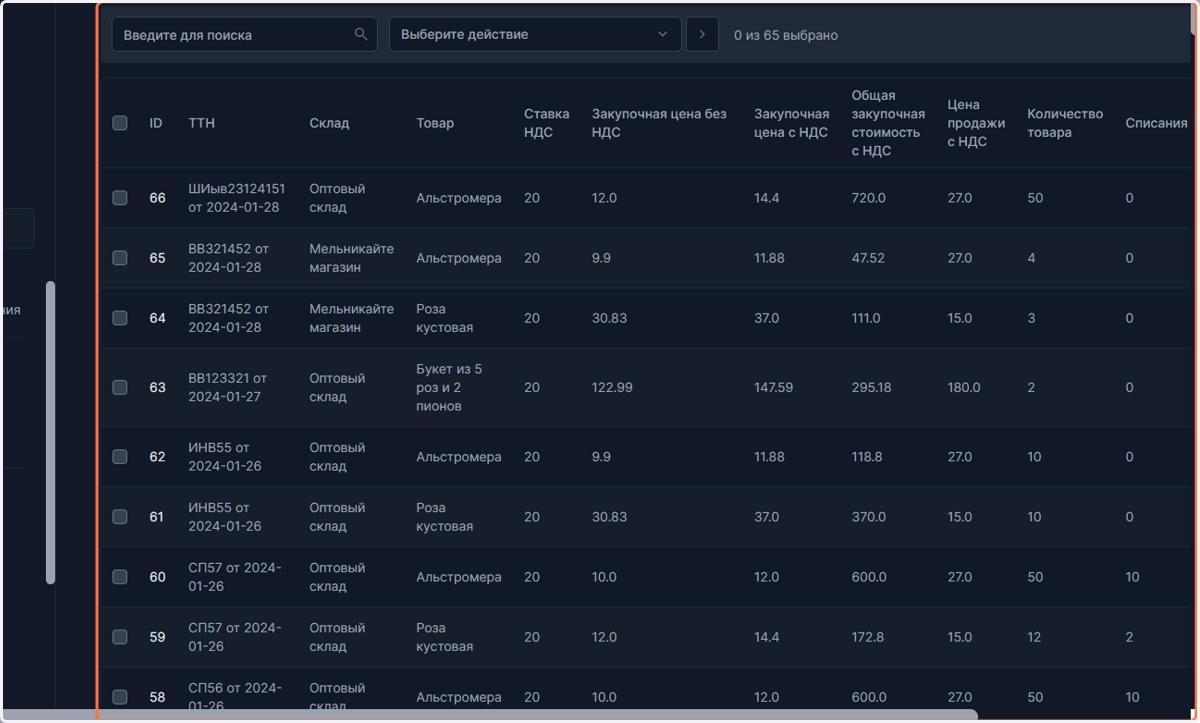Sort by the Склад column header

coord(329,123)
